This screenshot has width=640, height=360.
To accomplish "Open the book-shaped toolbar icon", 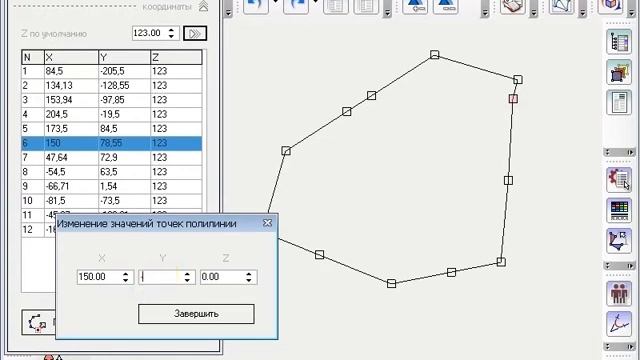I will pyautogui.click(x=513, y=6).
